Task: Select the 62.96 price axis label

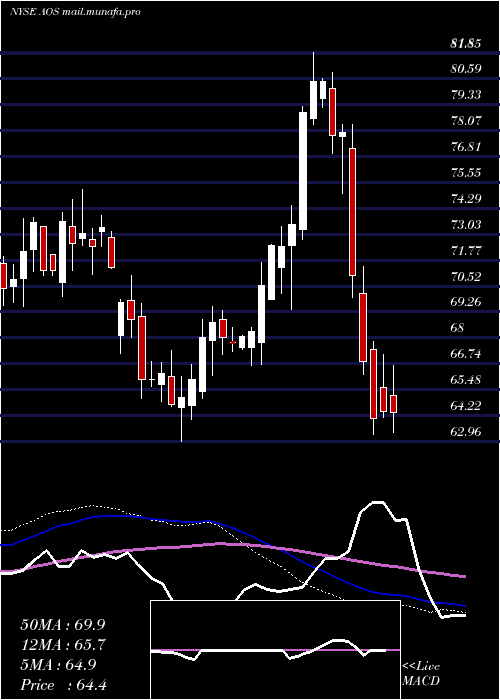Action: click(466, 432)
